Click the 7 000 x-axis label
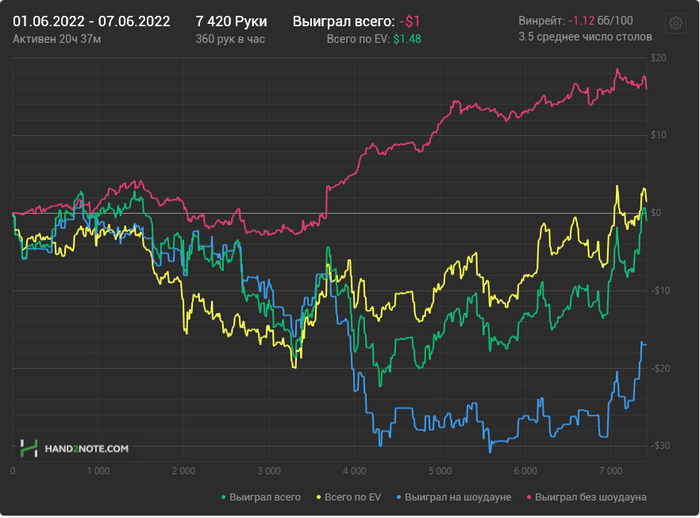700x518 pixels. [x=611, y=471]
